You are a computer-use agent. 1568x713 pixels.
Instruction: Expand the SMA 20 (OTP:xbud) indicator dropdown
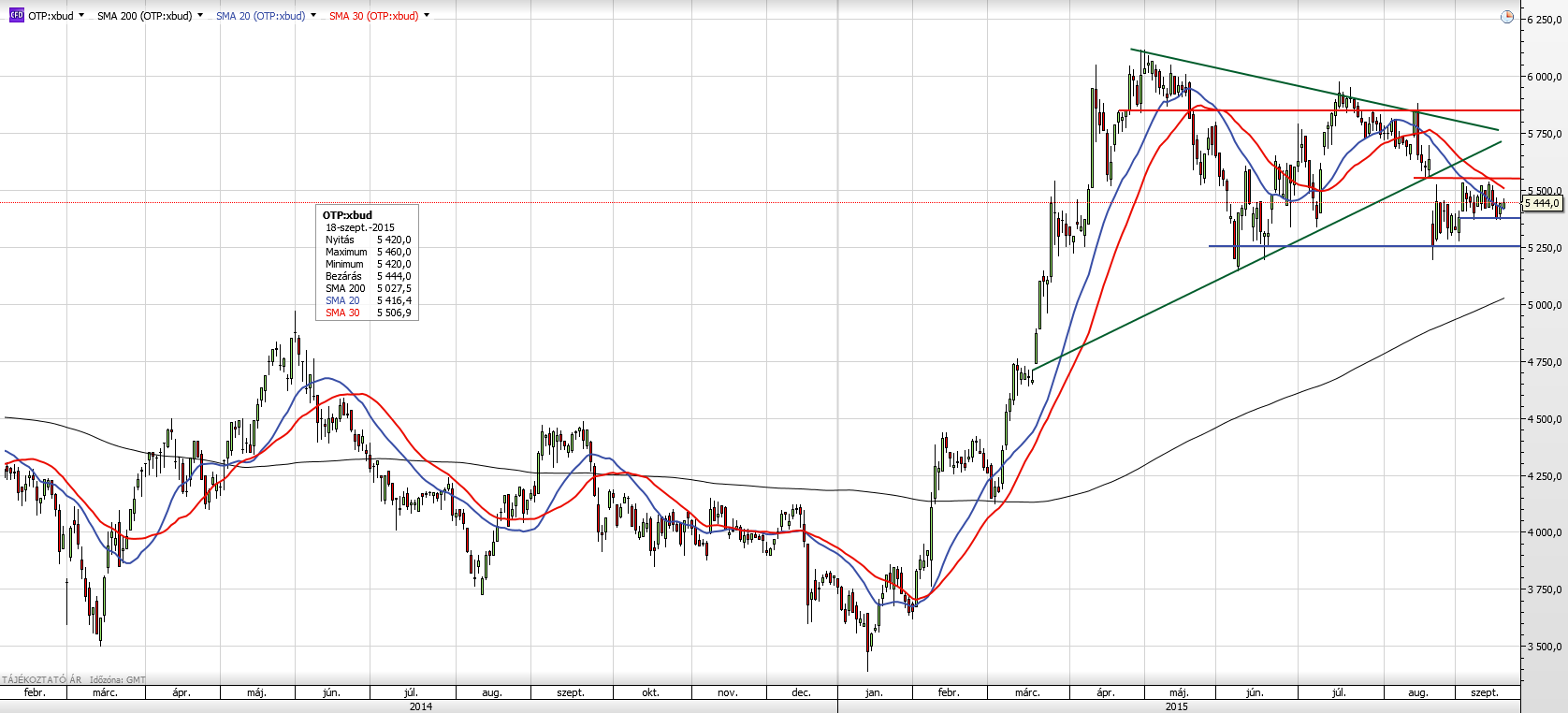[x=313, y=16]
